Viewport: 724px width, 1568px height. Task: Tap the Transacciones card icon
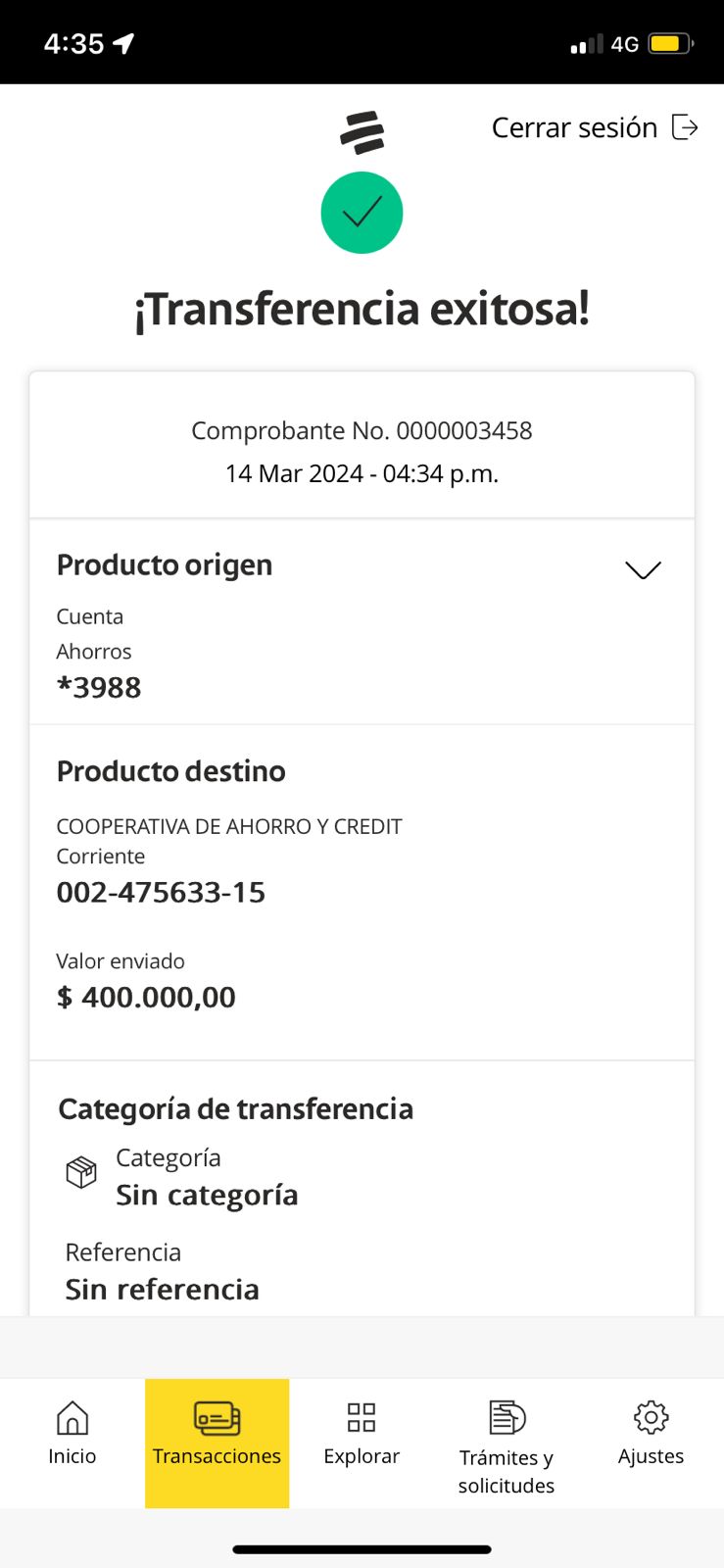click(x=217, y=1417)
